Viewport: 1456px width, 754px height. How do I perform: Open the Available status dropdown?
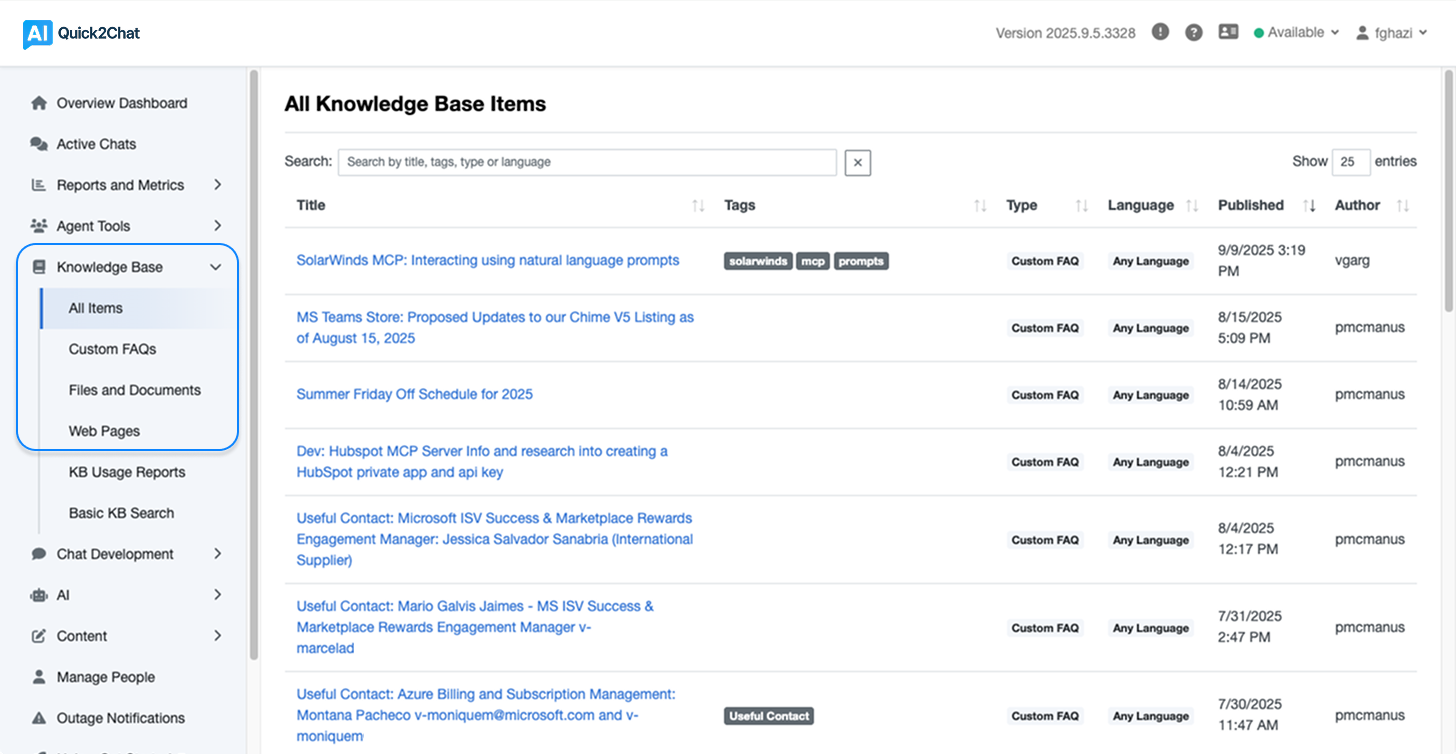[1296, 32]
